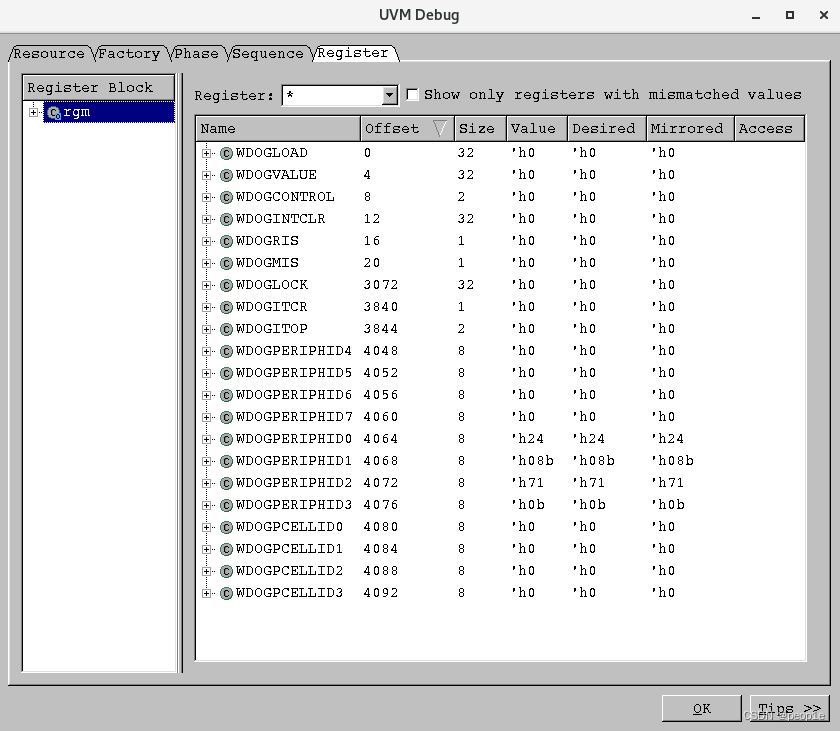Click the 'h24 desired value of WDOGPERIPHID0
The image size is (840, 731).
(588, 439)
